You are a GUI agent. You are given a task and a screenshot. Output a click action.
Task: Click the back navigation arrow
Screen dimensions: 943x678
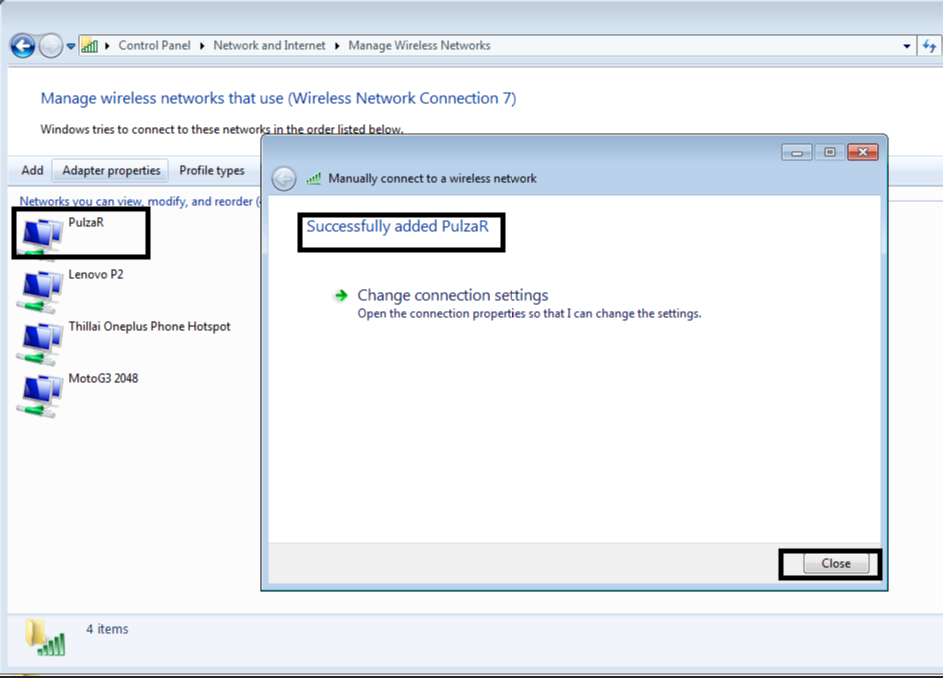22,45
